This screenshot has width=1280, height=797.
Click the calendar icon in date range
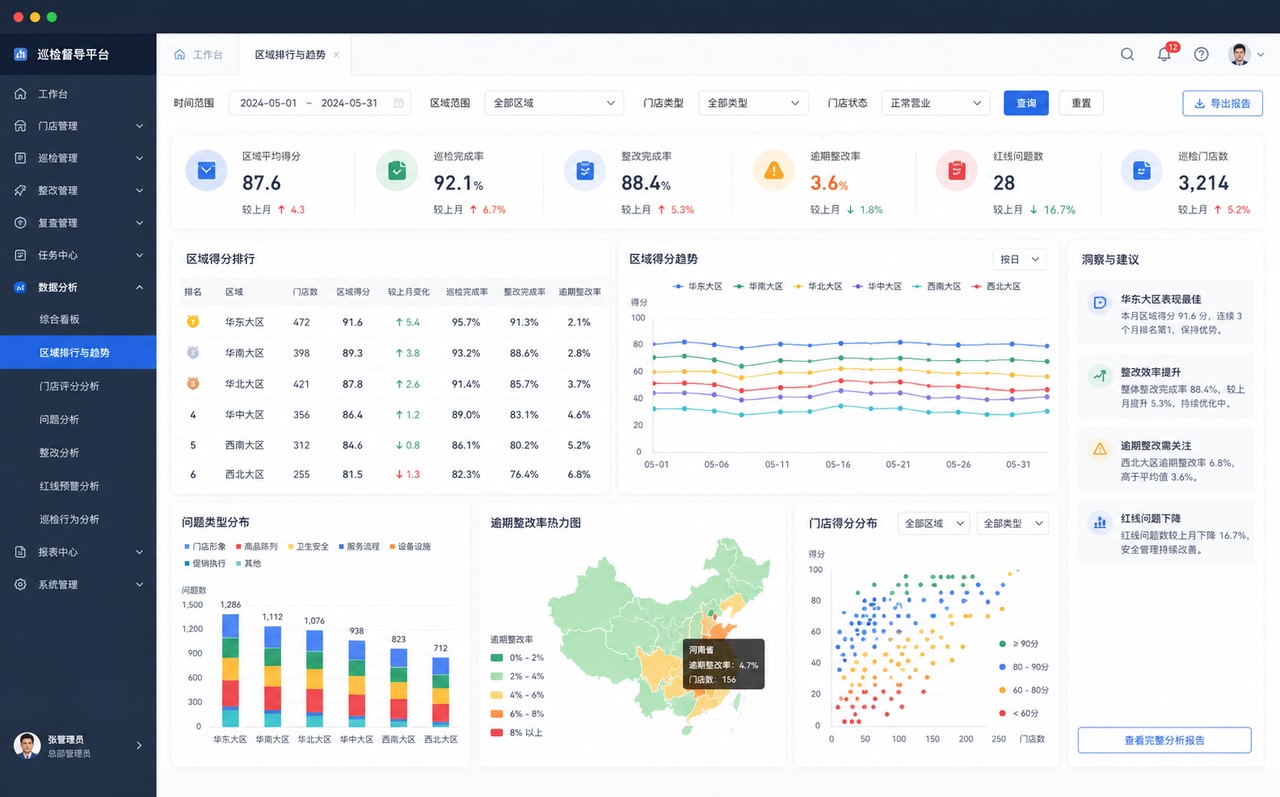click(x=399, y=103)
